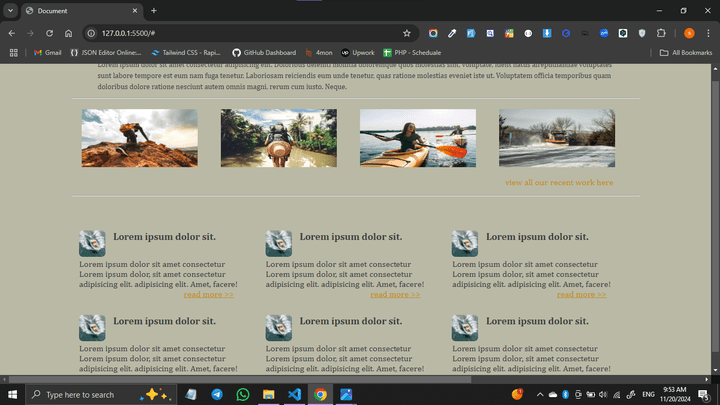720x405 pixels.
Task: Open Telegram from taskbar
Action: point(217,394)
